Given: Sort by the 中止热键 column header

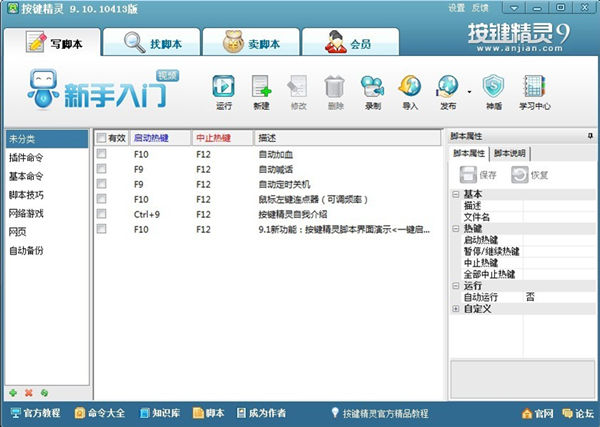Looking at the screenshot, I should [222, 138].
